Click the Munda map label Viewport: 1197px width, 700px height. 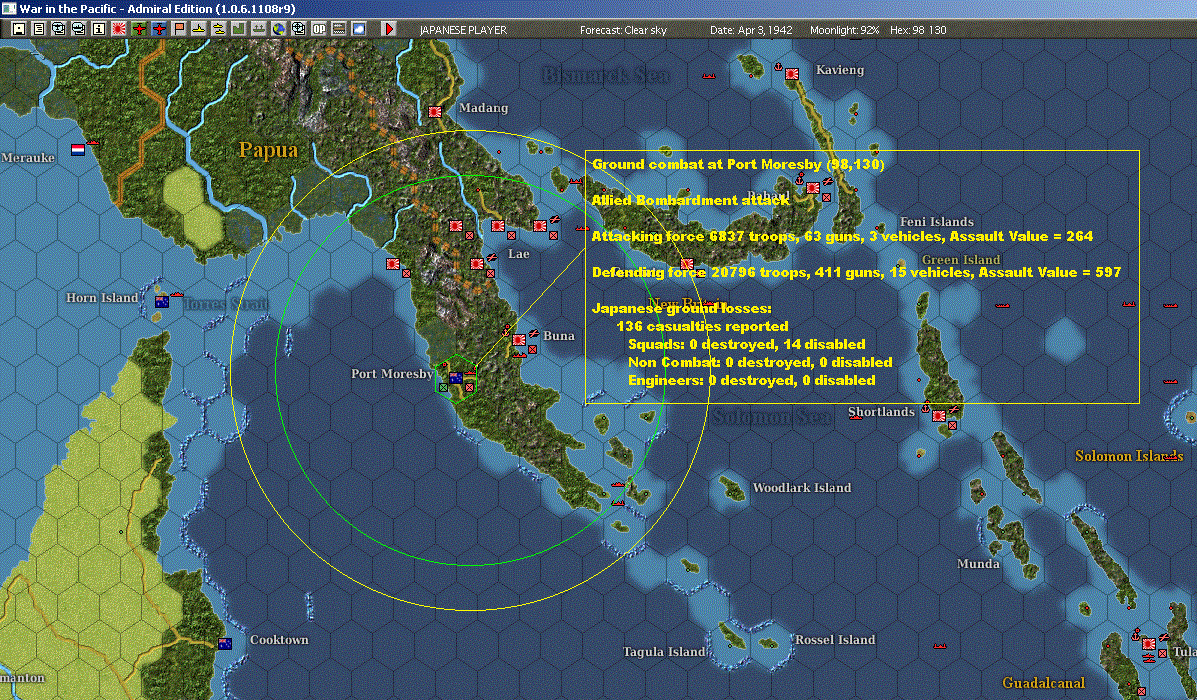point(978,563)
